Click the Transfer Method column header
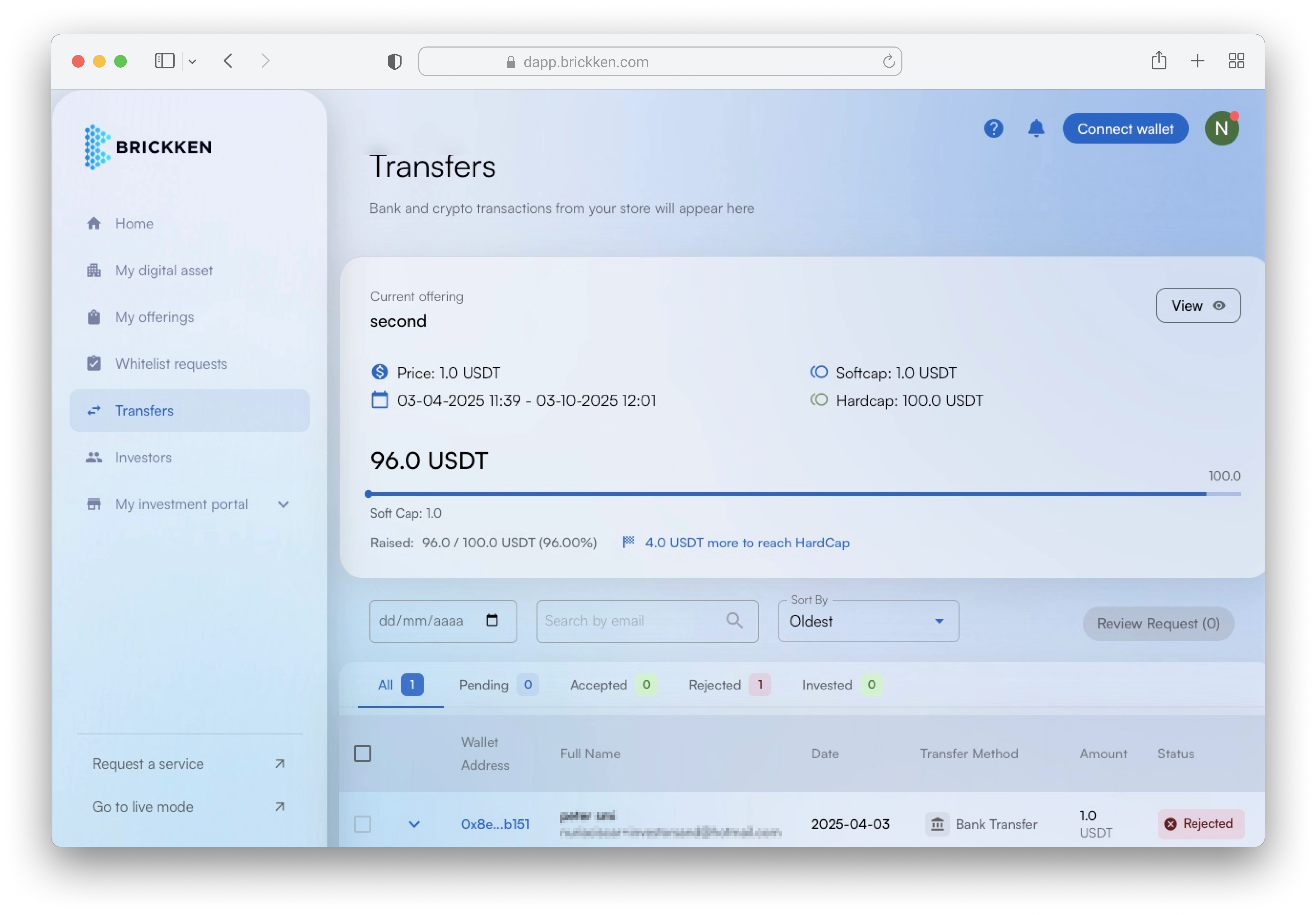The image size is (1316, 915). (969, 754)
